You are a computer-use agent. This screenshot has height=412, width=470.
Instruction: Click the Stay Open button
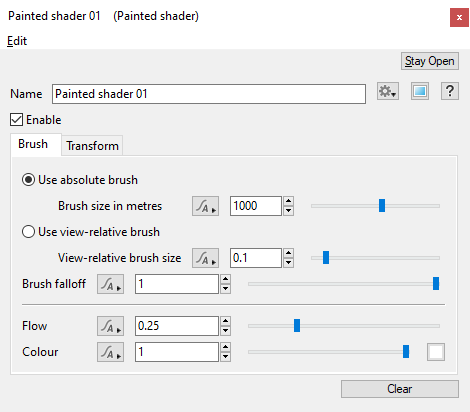pos(430,61)
